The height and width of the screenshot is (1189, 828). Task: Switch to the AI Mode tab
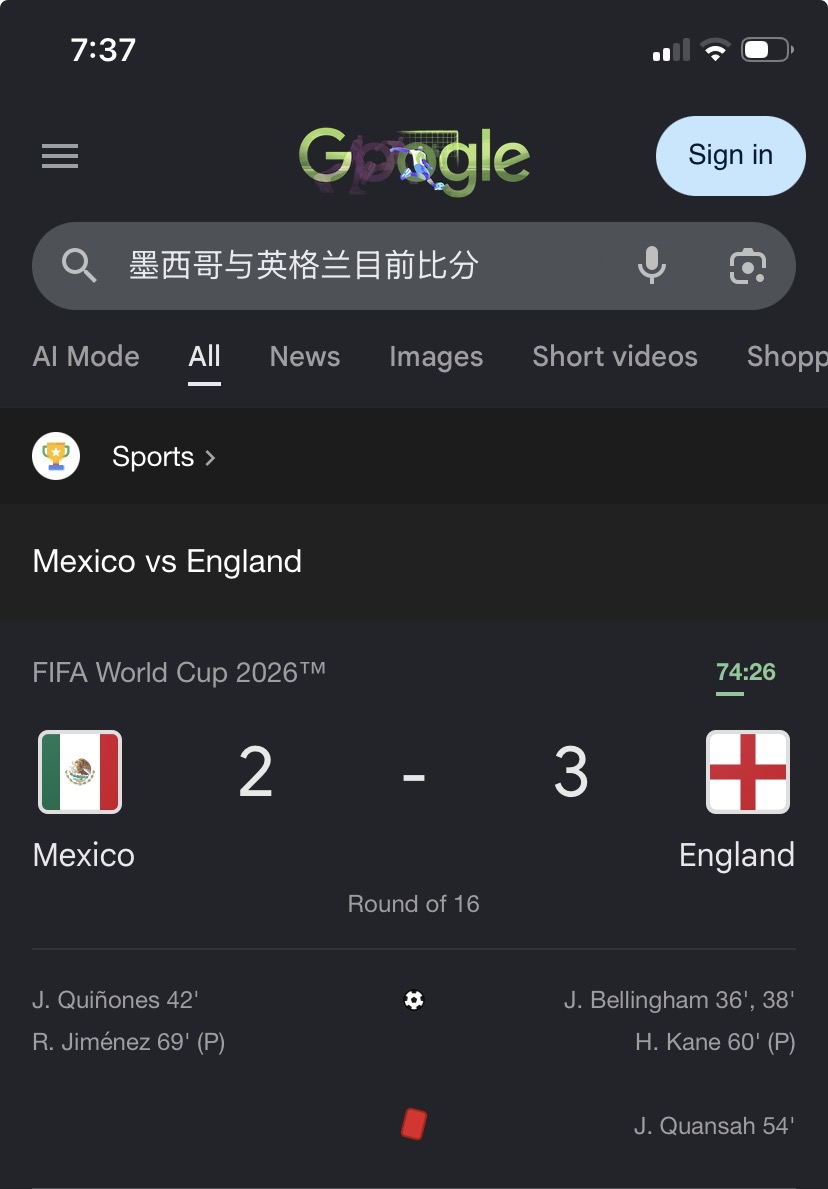point(86,356)
